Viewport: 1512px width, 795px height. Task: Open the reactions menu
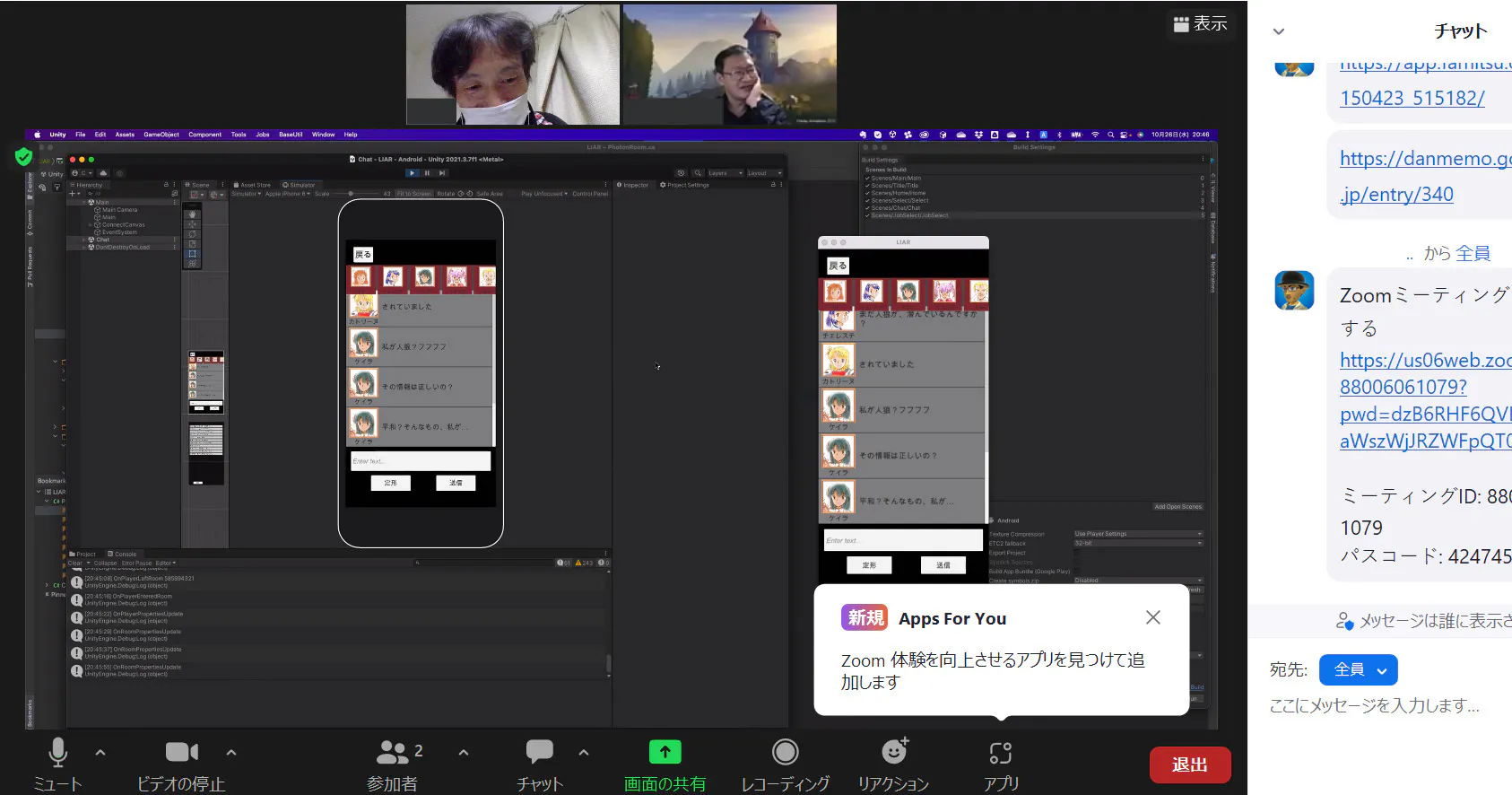pos(894,753)
